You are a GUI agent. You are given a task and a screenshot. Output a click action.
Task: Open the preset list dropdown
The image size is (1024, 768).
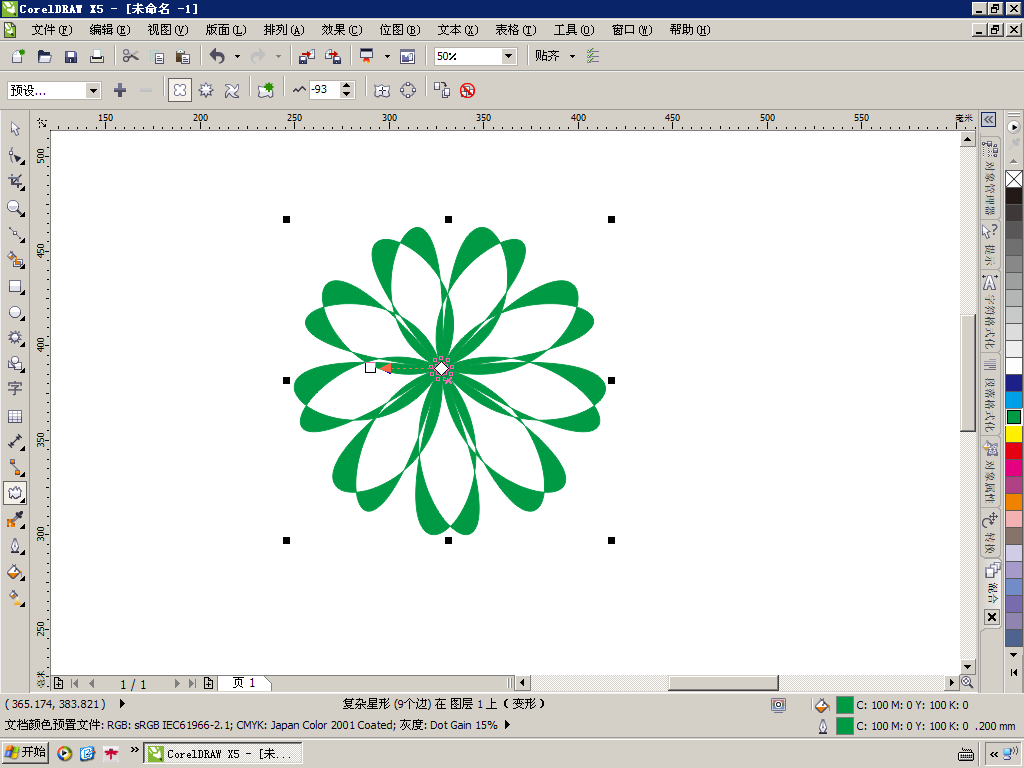pos(93,90)
